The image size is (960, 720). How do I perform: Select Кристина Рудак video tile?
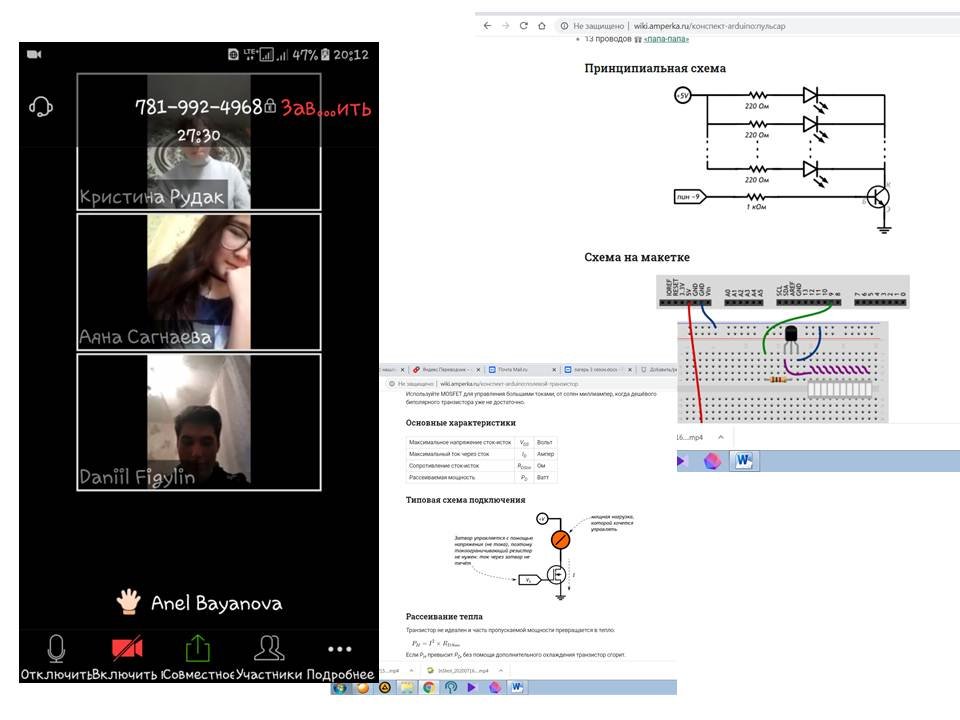pos(199,142)
